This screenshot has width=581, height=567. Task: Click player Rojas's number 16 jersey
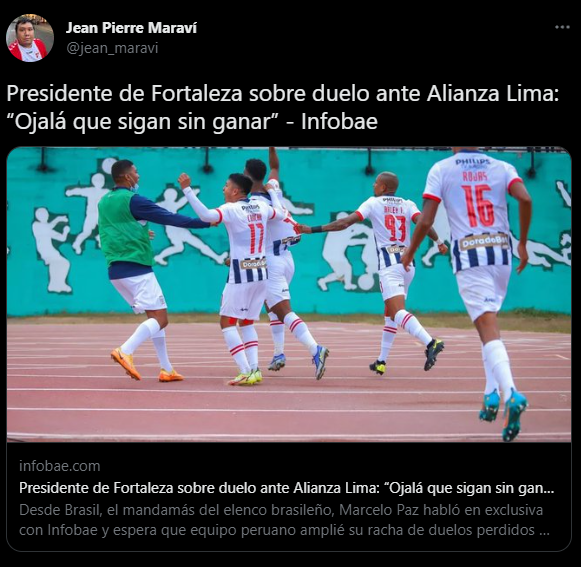coord(478,206)
